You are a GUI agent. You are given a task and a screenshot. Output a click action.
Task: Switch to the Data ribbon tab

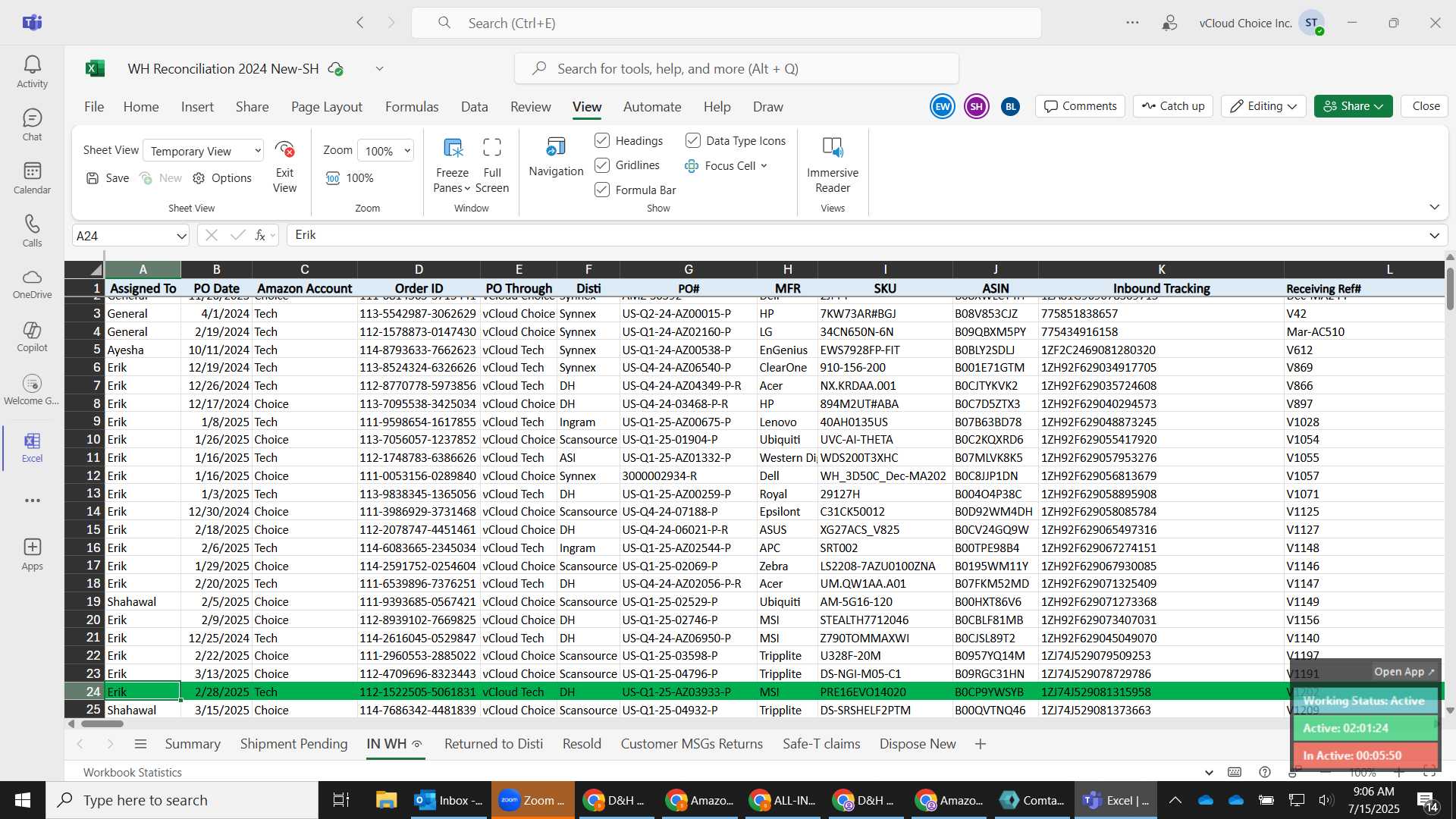pyautogui.click(x=474, y=107)
